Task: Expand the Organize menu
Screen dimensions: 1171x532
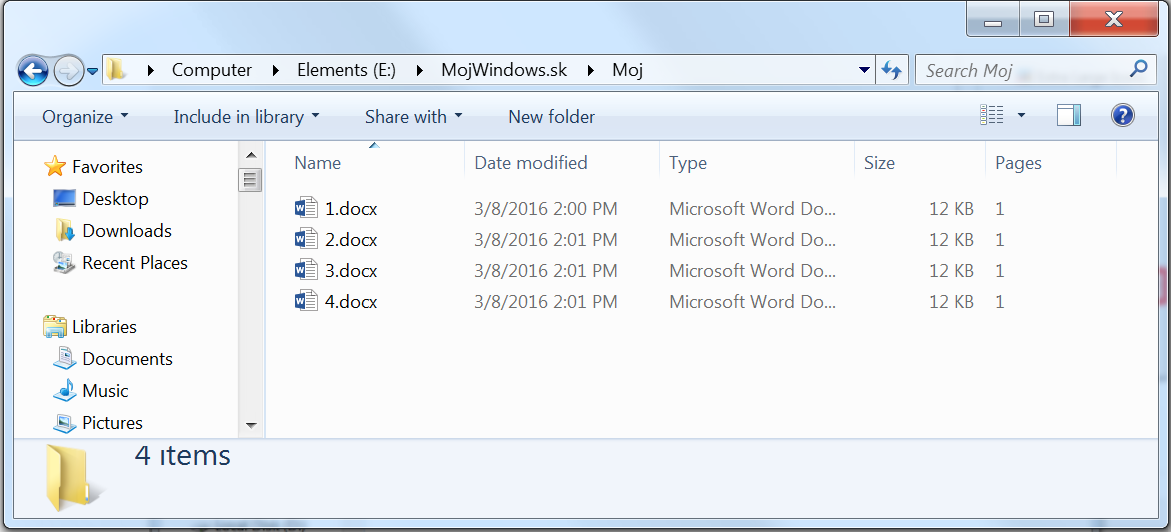Action: point(85,117)
